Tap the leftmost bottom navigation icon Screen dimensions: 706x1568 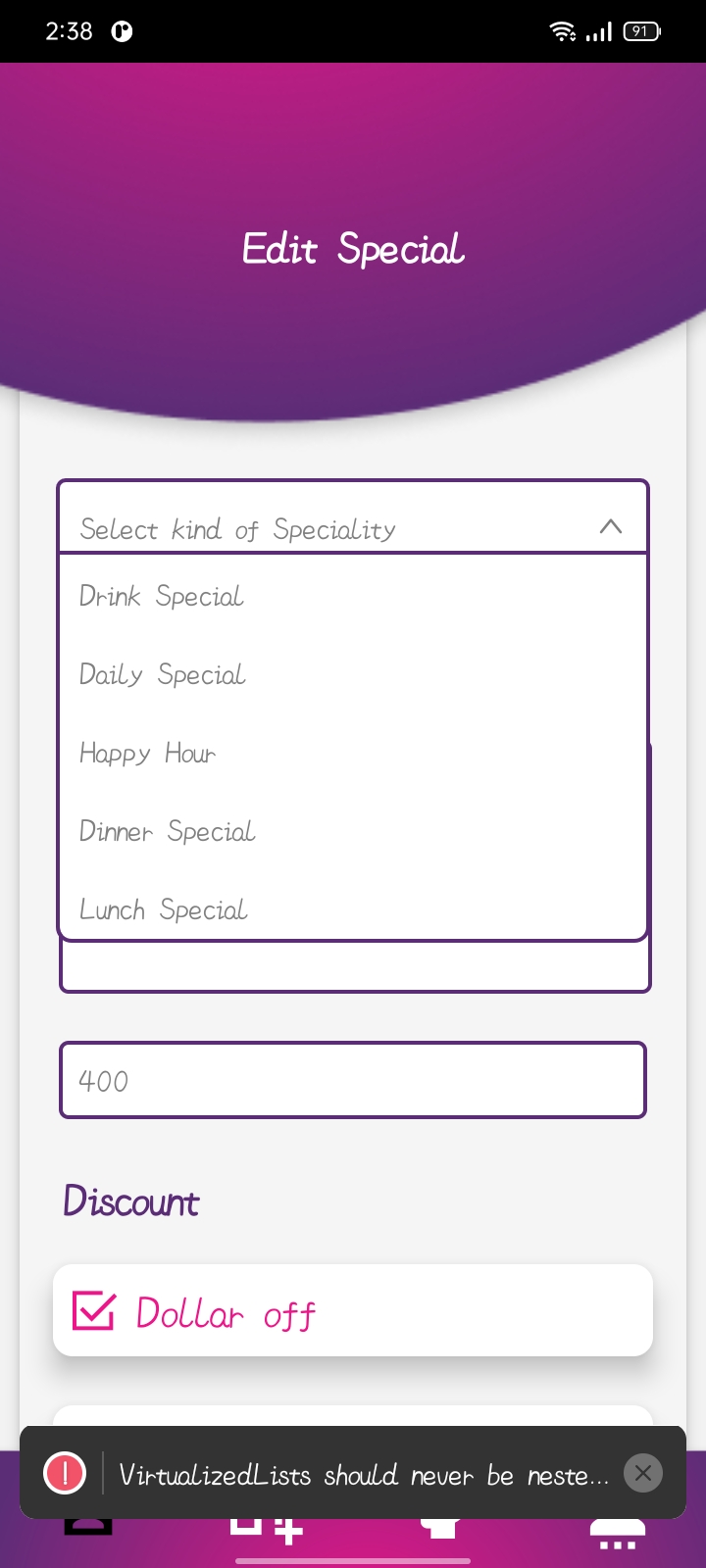tap(88, 1527)
